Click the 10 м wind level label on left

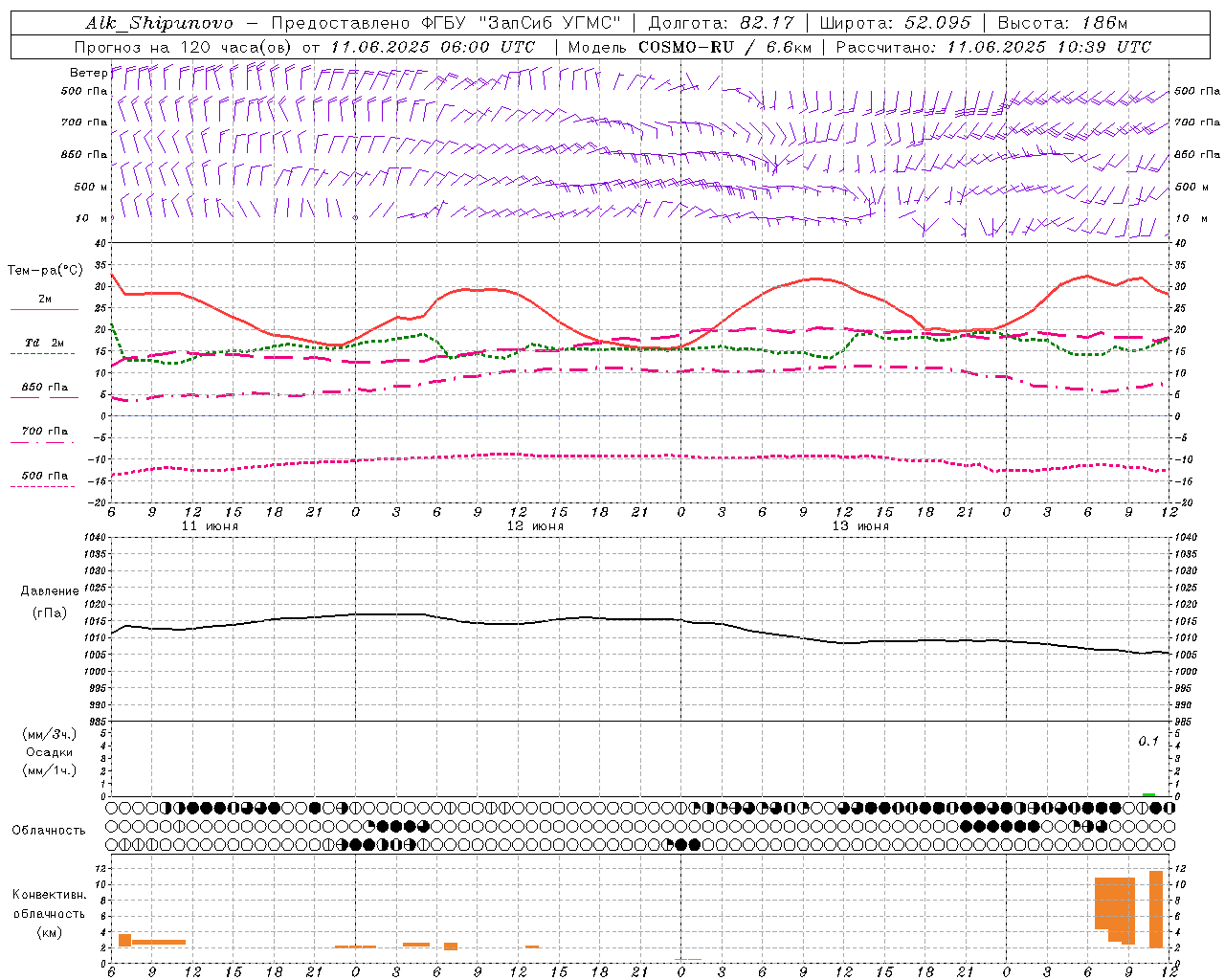pos(92,218)
